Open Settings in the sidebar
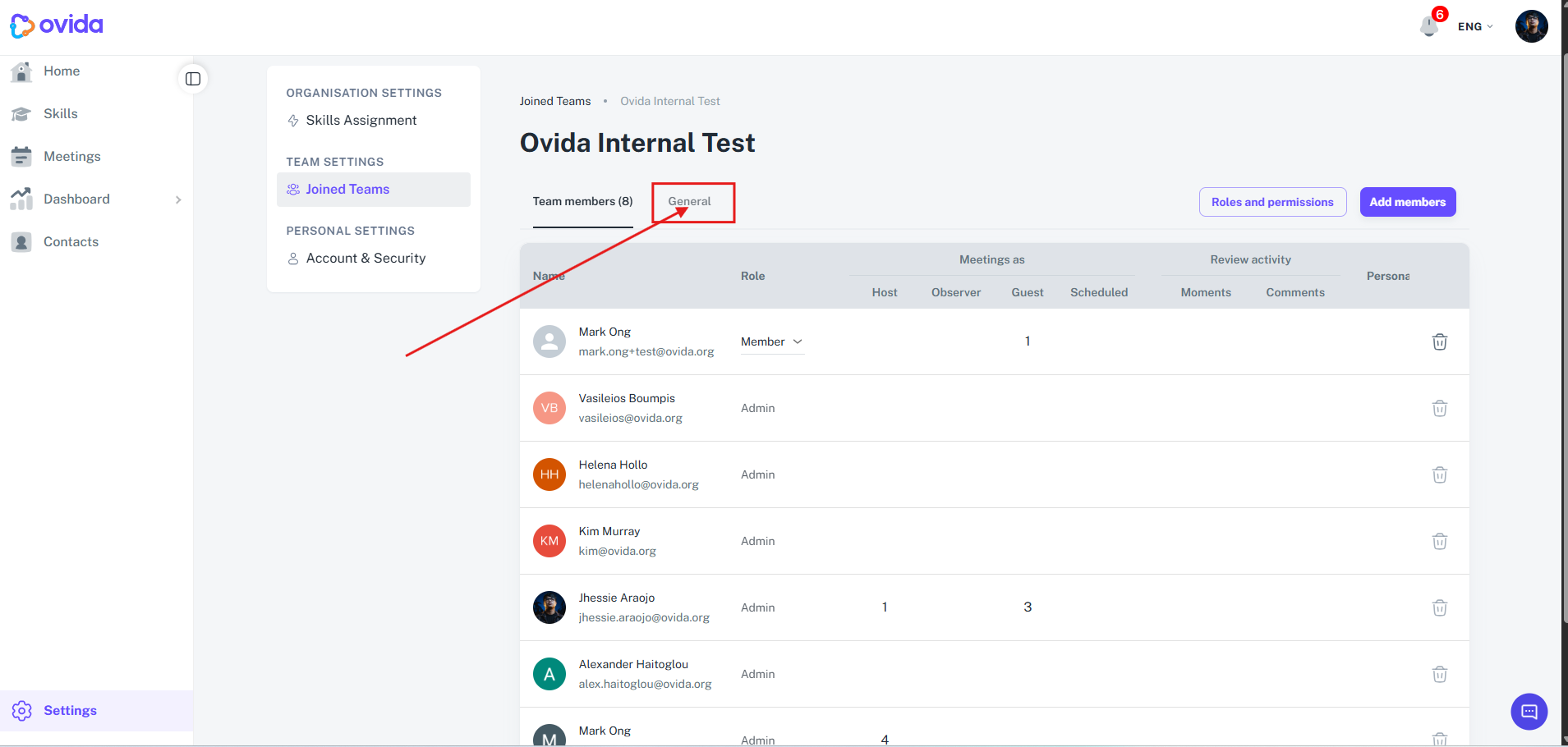The image size is (1568, 747). click(96, 711)
